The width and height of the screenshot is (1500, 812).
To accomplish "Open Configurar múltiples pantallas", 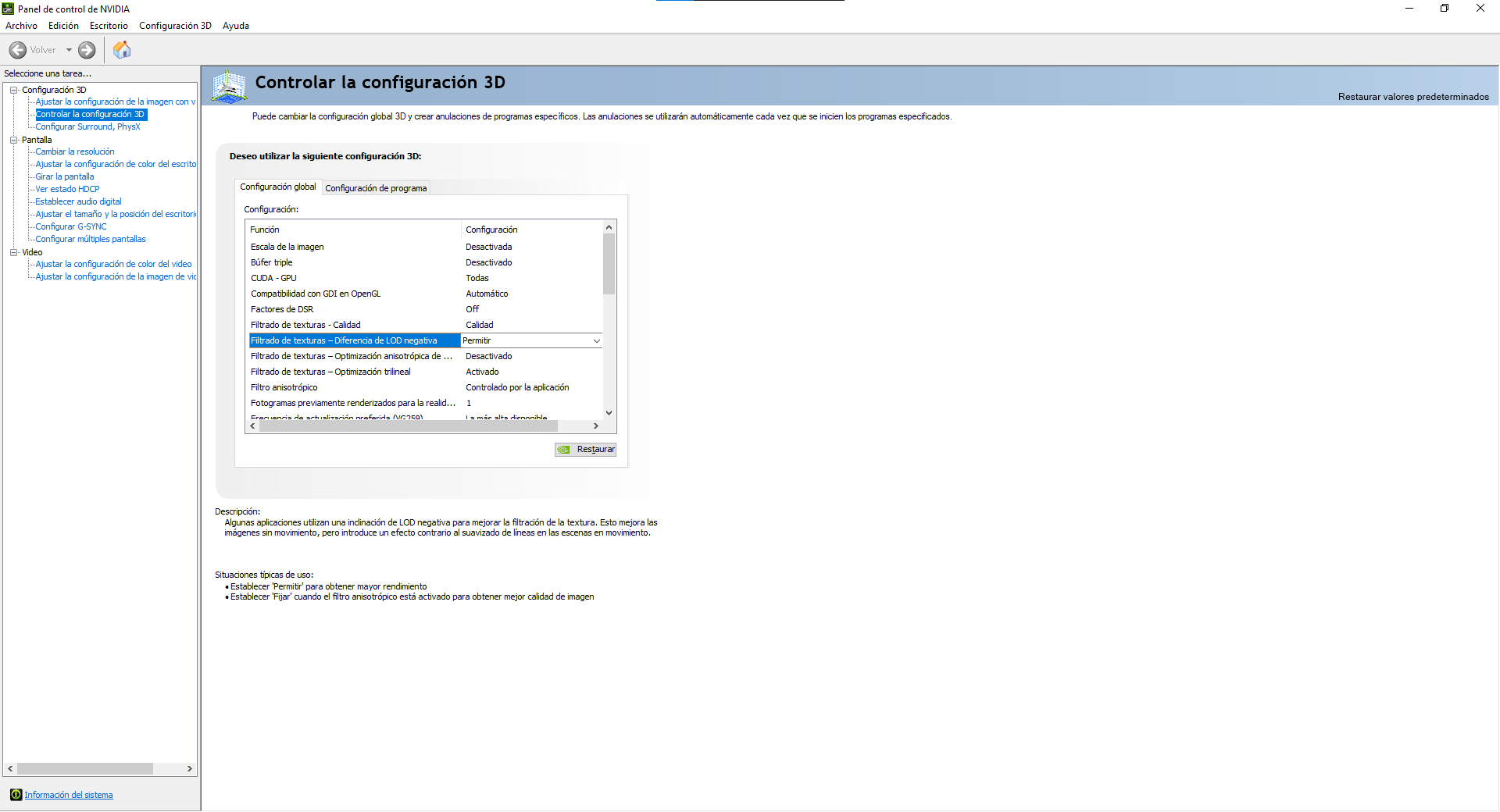I will point(91,239).
